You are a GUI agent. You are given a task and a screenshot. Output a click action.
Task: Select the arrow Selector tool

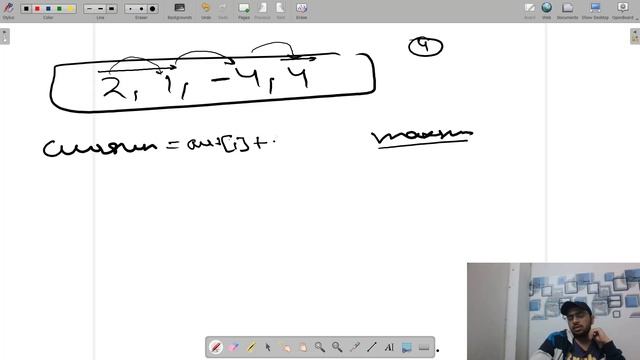tap(268, 347)
